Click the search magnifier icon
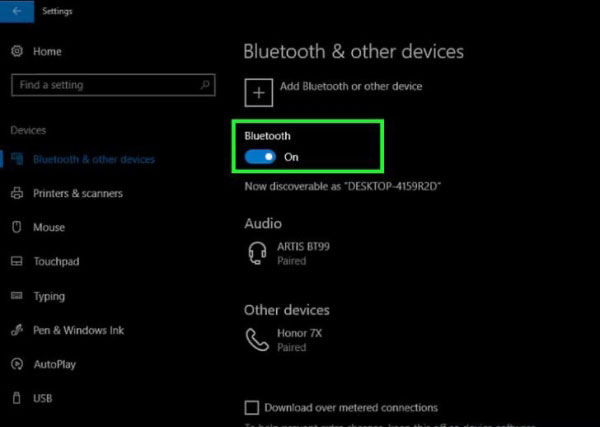Image resolution: width=600 pixels, height=427 pixels. 205,85
